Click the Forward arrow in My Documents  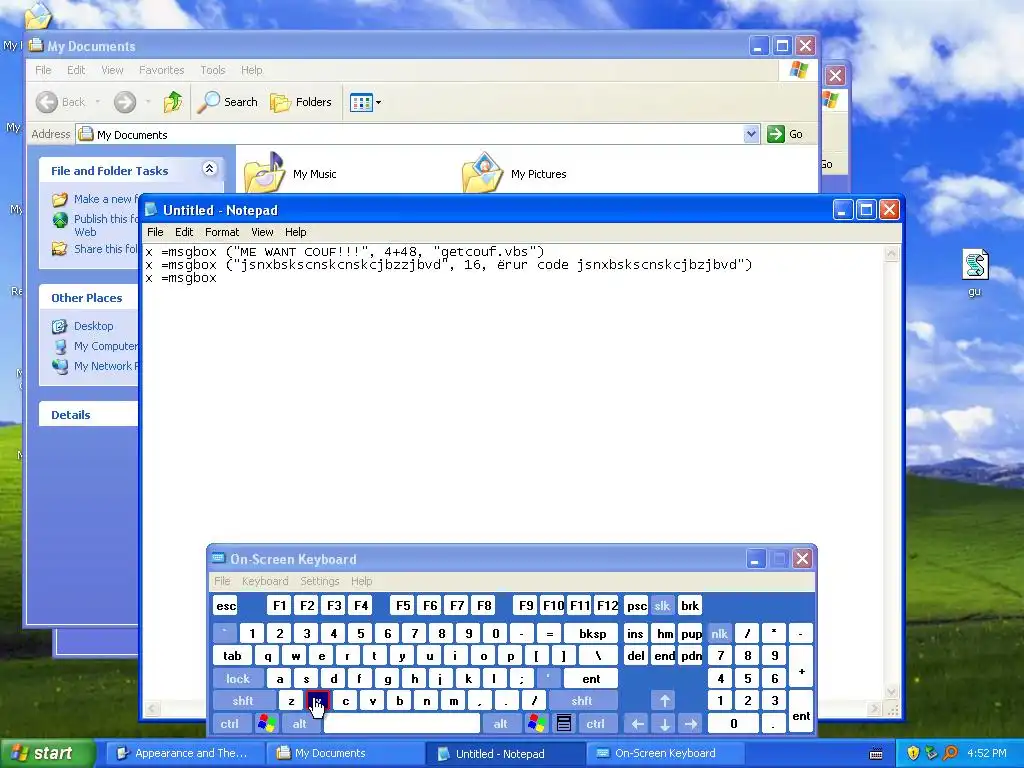[x=125, y=102]
